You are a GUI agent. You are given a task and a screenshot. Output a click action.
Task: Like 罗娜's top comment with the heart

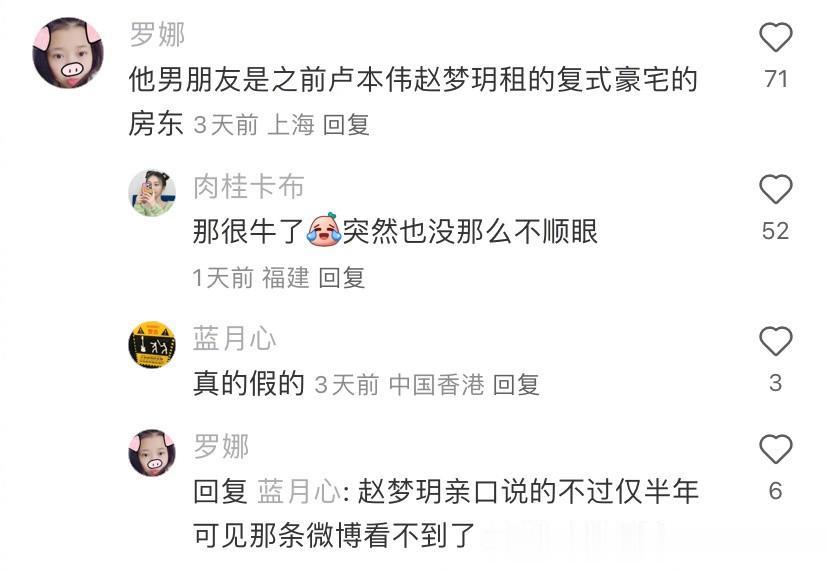coord(775,38)
